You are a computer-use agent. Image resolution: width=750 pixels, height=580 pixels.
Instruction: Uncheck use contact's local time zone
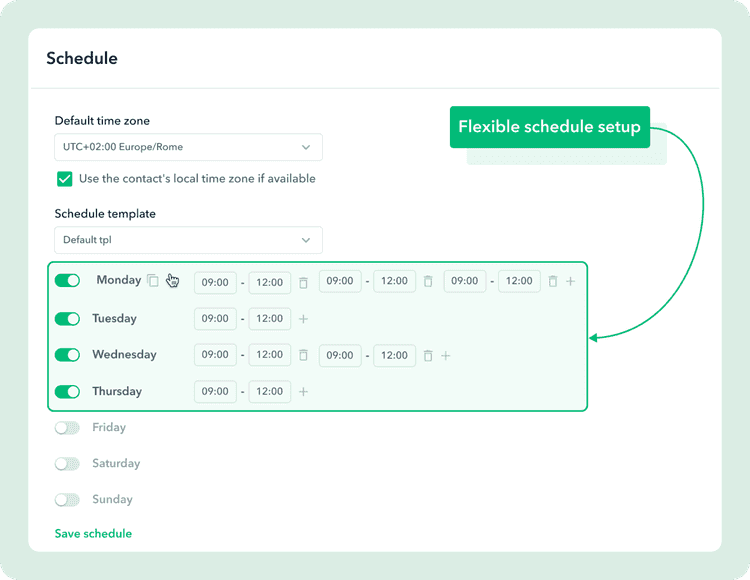(x=65, y=179)
